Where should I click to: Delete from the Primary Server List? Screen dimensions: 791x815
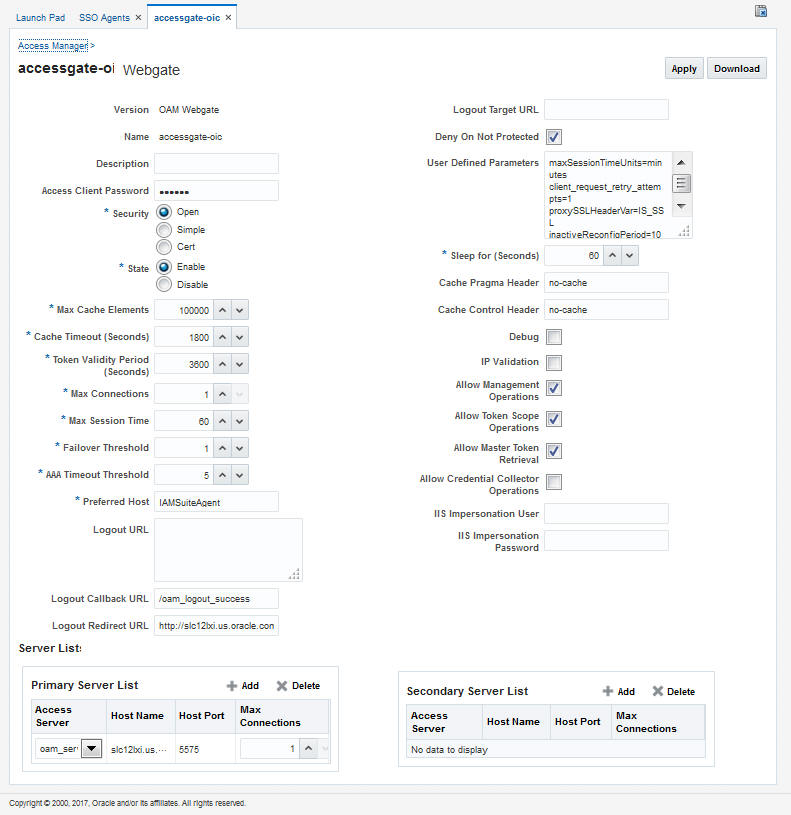pos(298,686)
